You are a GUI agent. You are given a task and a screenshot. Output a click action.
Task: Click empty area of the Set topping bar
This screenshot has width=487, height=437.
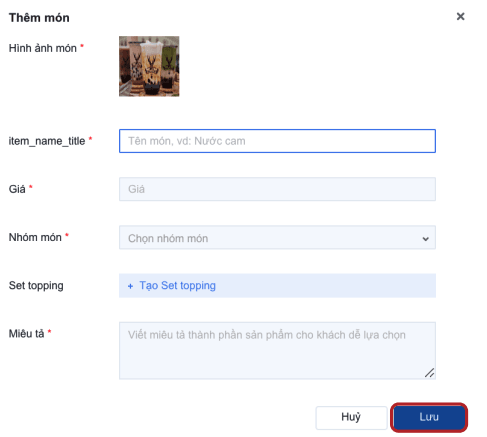(x=325, y=286)
